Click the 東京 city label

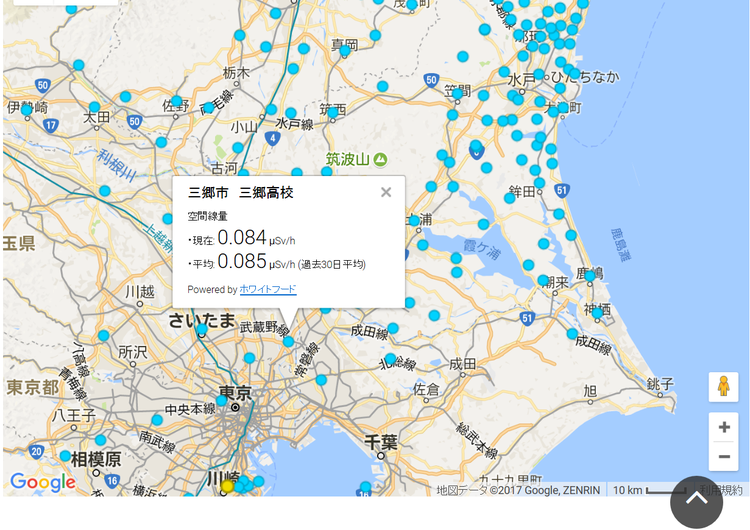(235, 392)
